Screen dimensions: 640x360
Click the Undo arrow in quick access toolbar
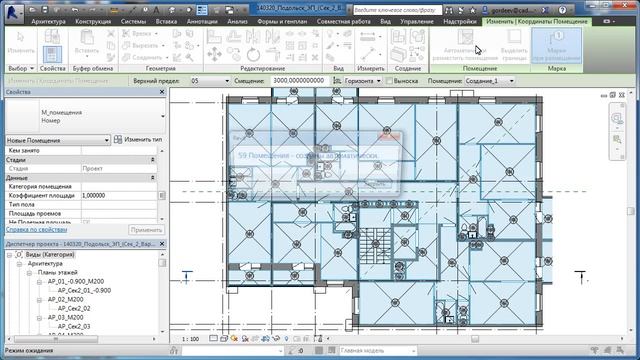click(x=75, y=9)
